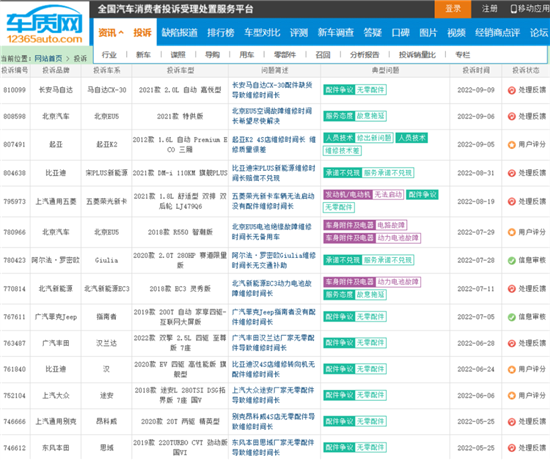
Task: Click the green check icon in row 767611
Action: [x=512, y=317]
